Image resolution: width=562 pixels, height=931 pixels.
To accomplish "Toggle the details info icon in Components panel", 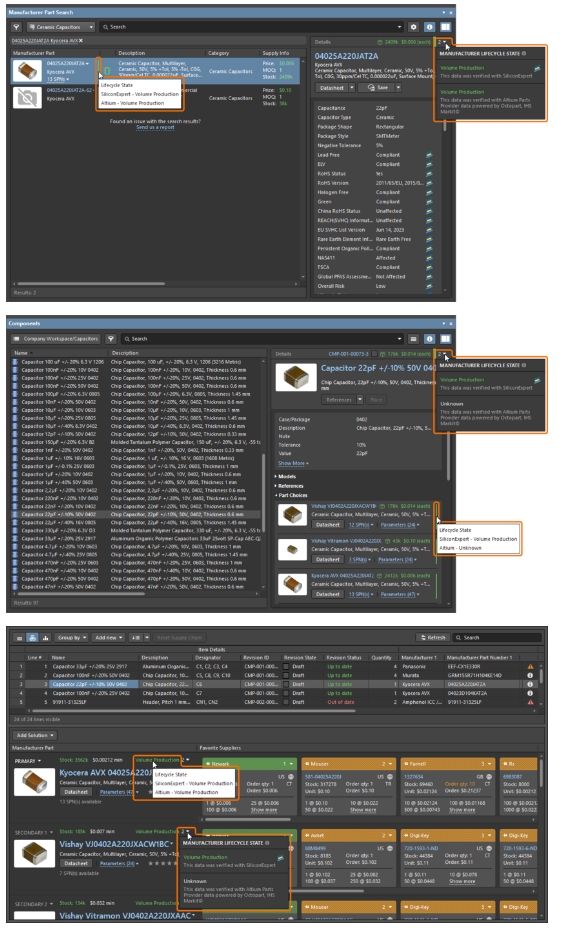I will (x=429, y=338).
